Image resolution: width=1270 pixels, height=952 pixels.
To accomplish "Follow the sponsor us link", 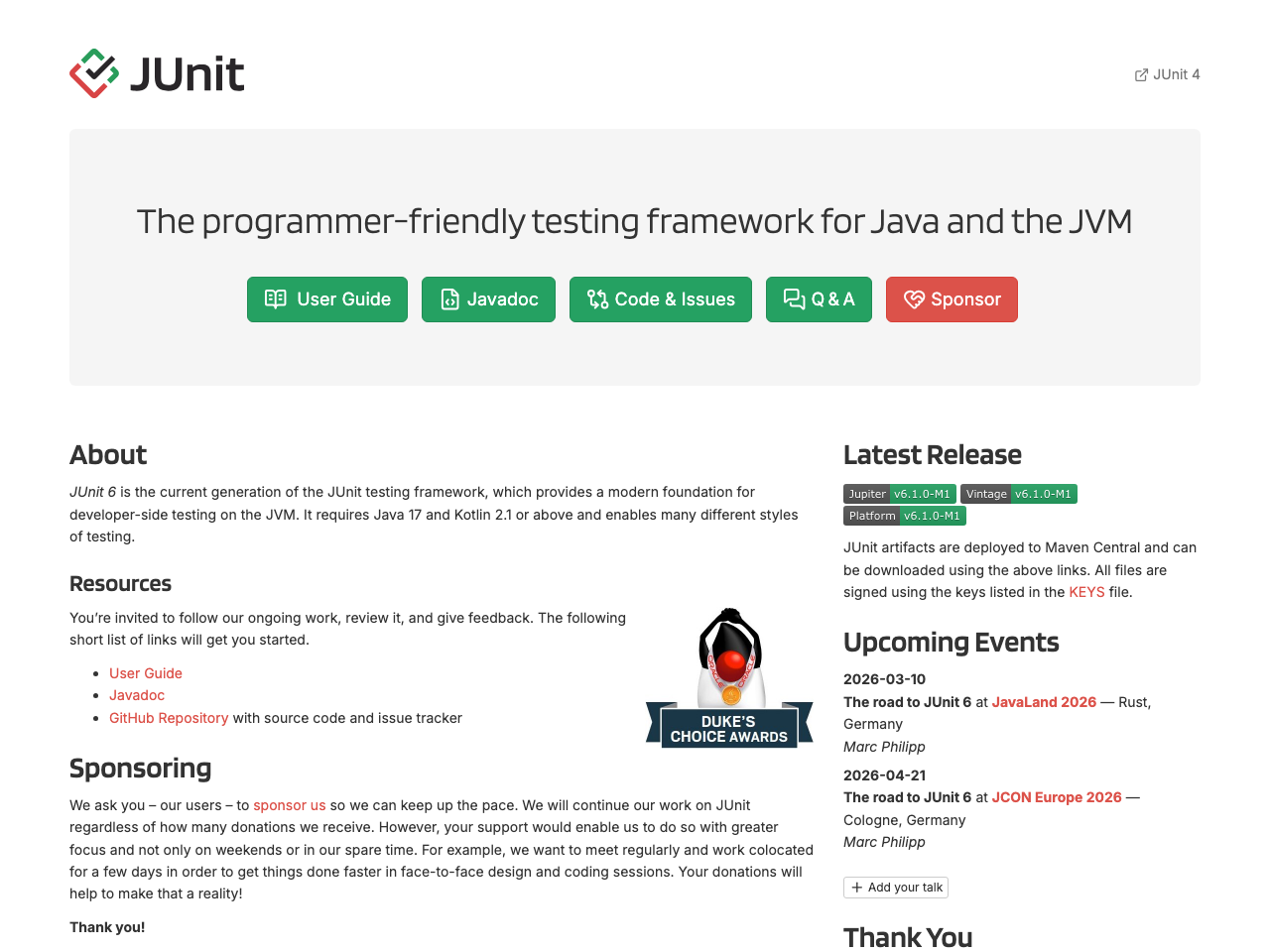I will (x=289, y=804).
